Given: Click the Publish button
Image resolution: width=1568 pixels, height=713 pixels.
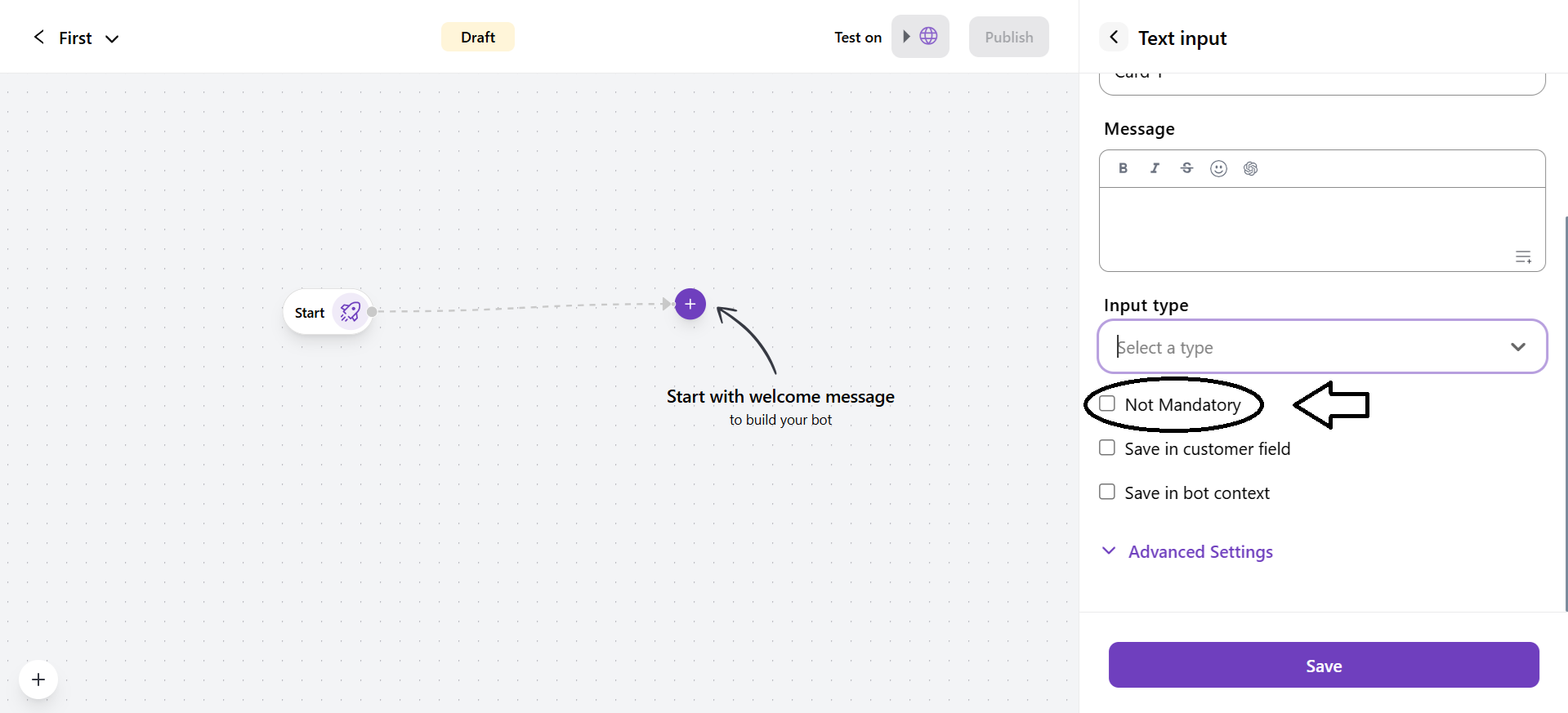Looking at the screenshot, I should click(1008, 38).
